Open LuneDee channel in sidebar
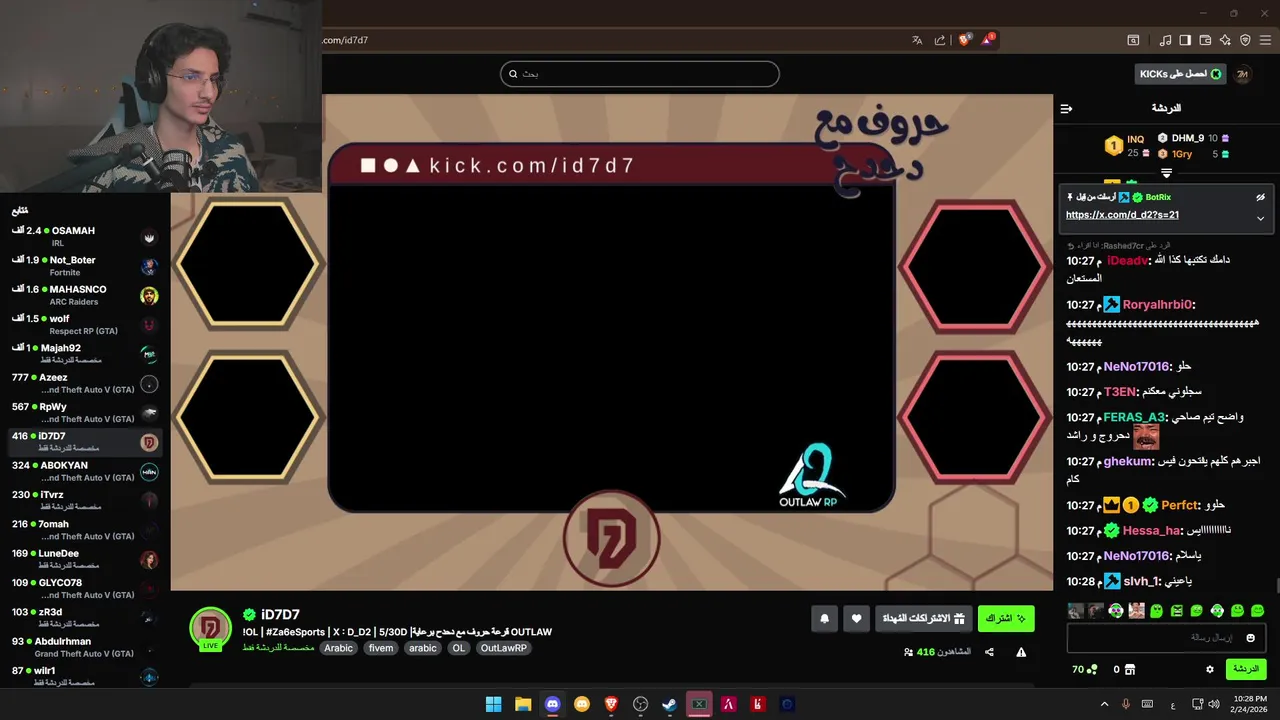Screen dimensions: 1280x720 (85, 559)
